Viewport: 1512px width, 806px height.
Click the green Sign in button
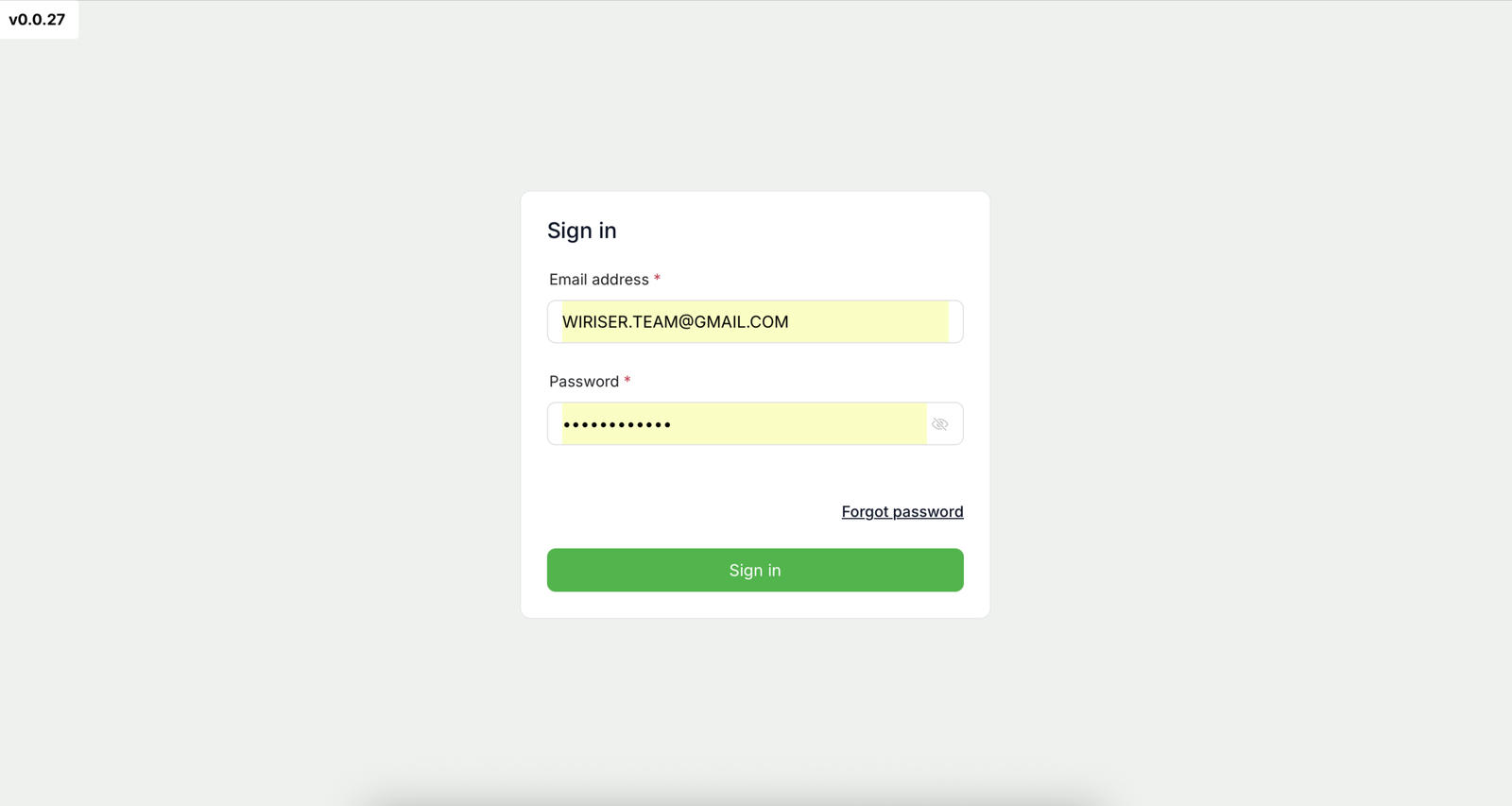pyautogui.click(x=755, y=570)
